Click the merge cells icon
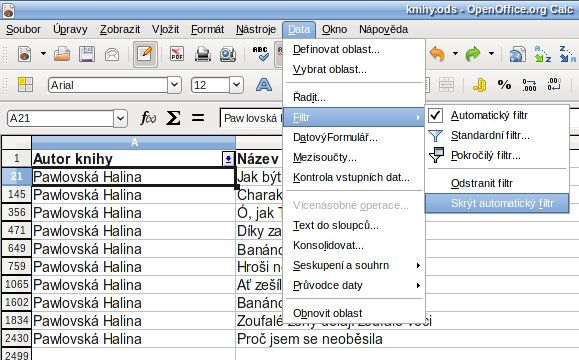 point(446,85)
